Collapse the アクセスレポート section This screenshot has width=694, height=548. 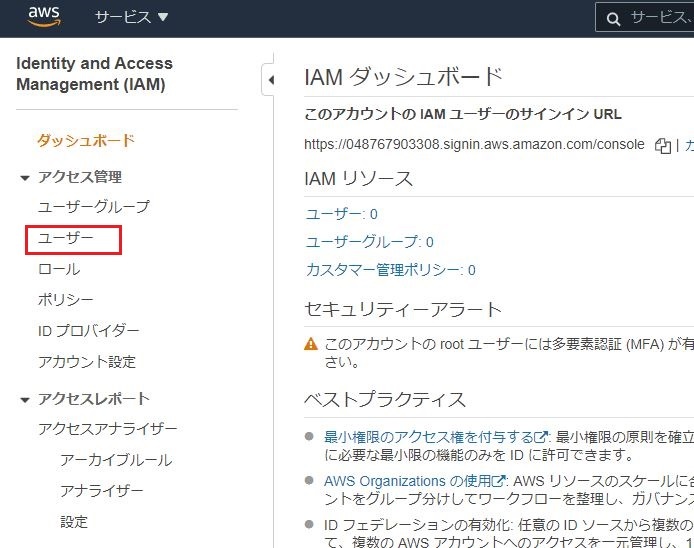pos(25,400)
